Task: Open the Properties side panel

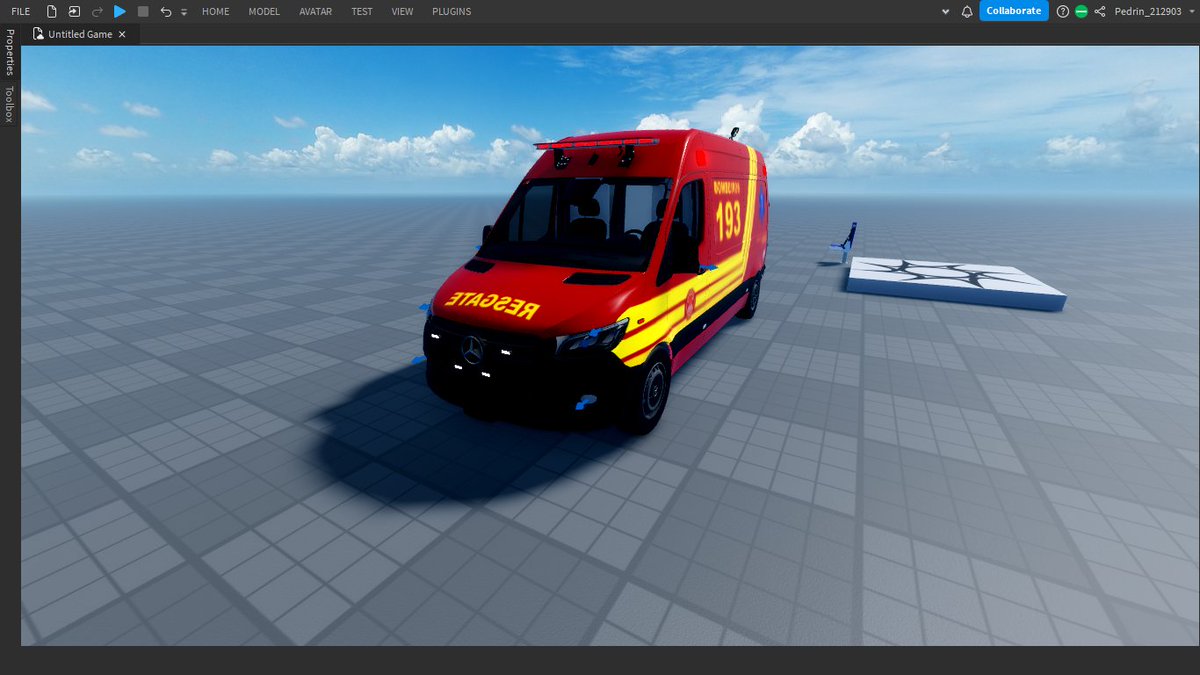Action: pos(10,53)
